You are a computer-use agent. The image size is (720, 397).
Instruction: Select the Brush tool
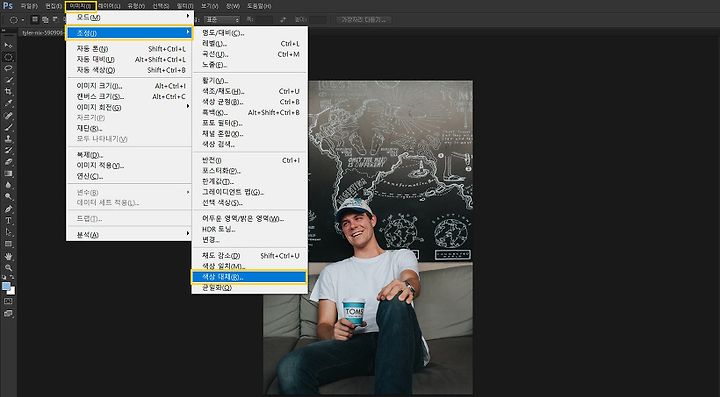[x=8, y=127]
